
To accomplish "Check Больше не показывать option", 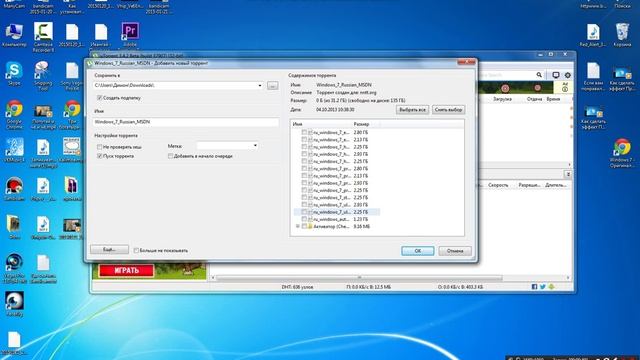I will click(x=136, y=251).
